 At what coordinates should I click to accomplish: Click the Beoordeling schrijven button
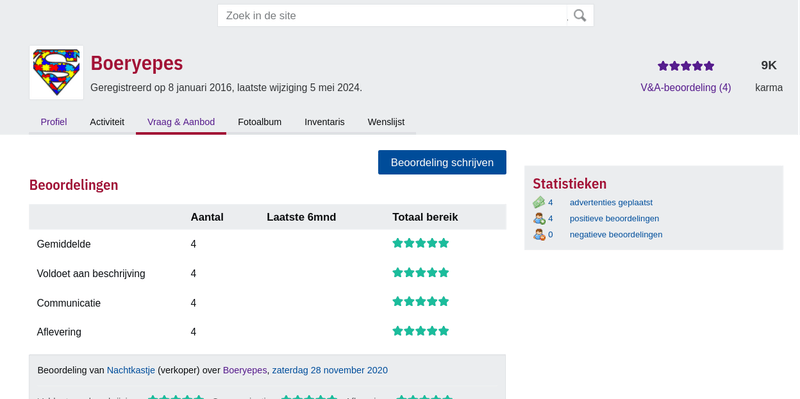coord(442,162)
